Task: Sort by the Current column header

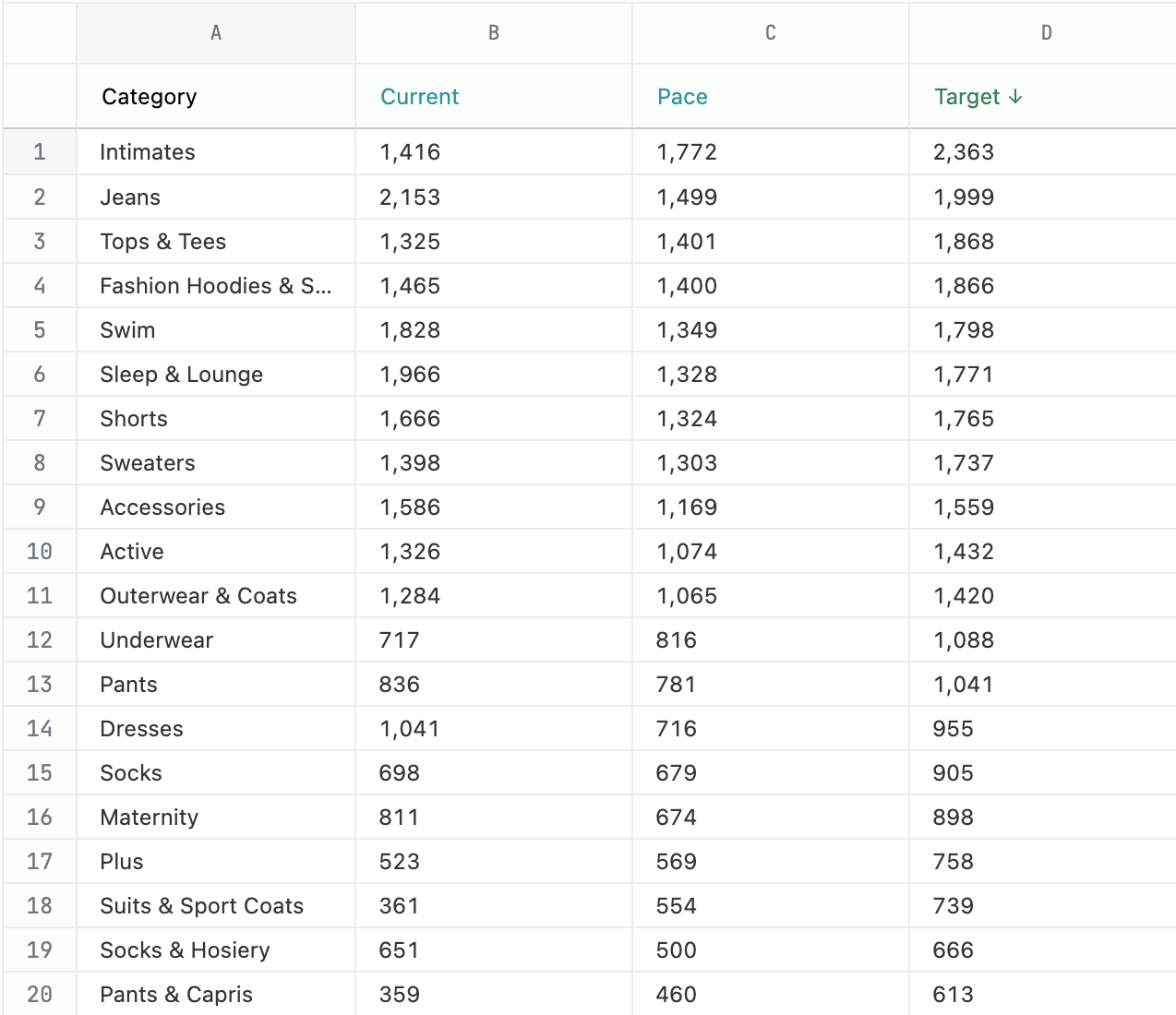Action: 420,97
